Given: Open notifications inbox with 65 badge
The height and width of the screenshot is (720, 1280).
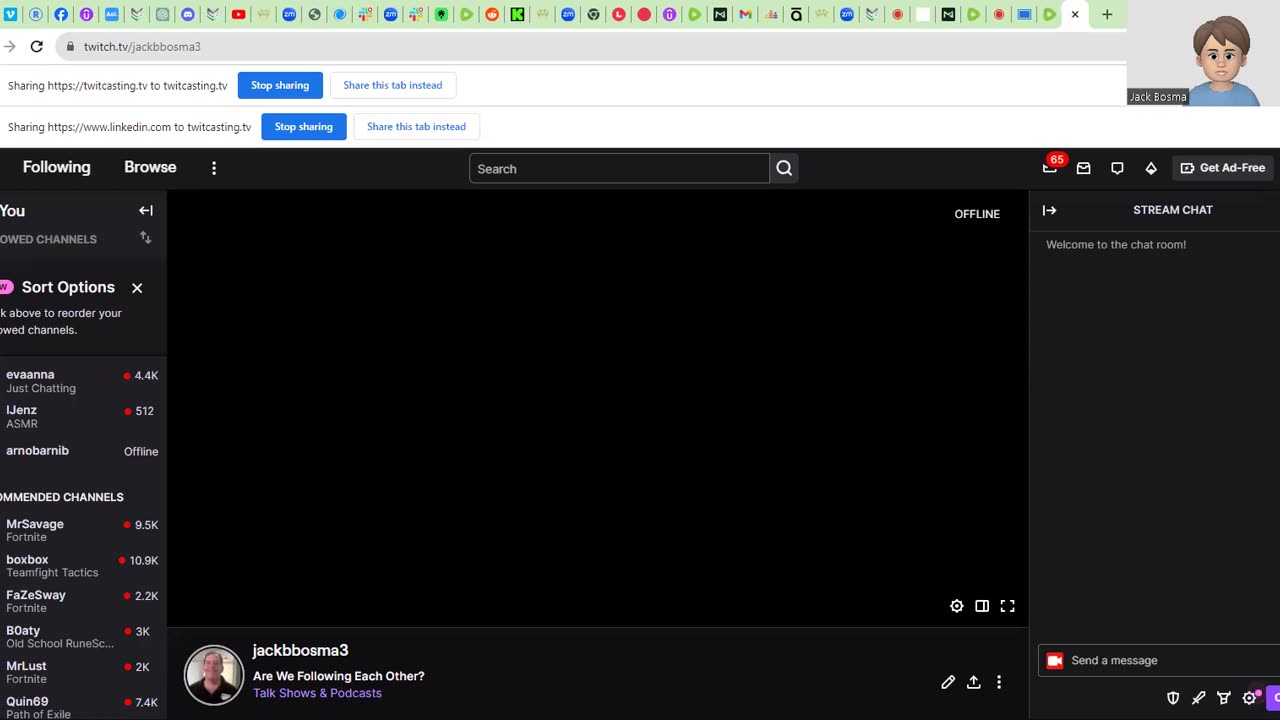Looking at the screenshot, I should tap(1050, 167).
